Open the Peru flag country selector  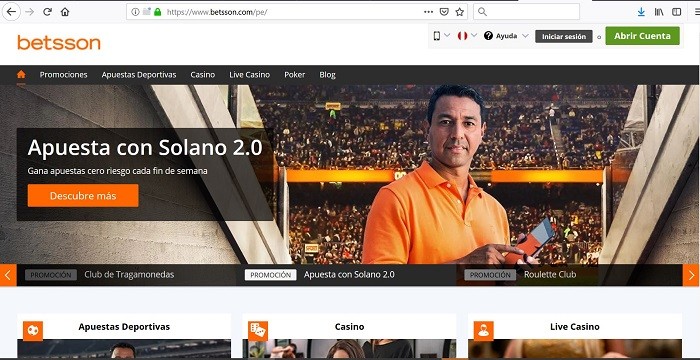(x=467, y=36)
